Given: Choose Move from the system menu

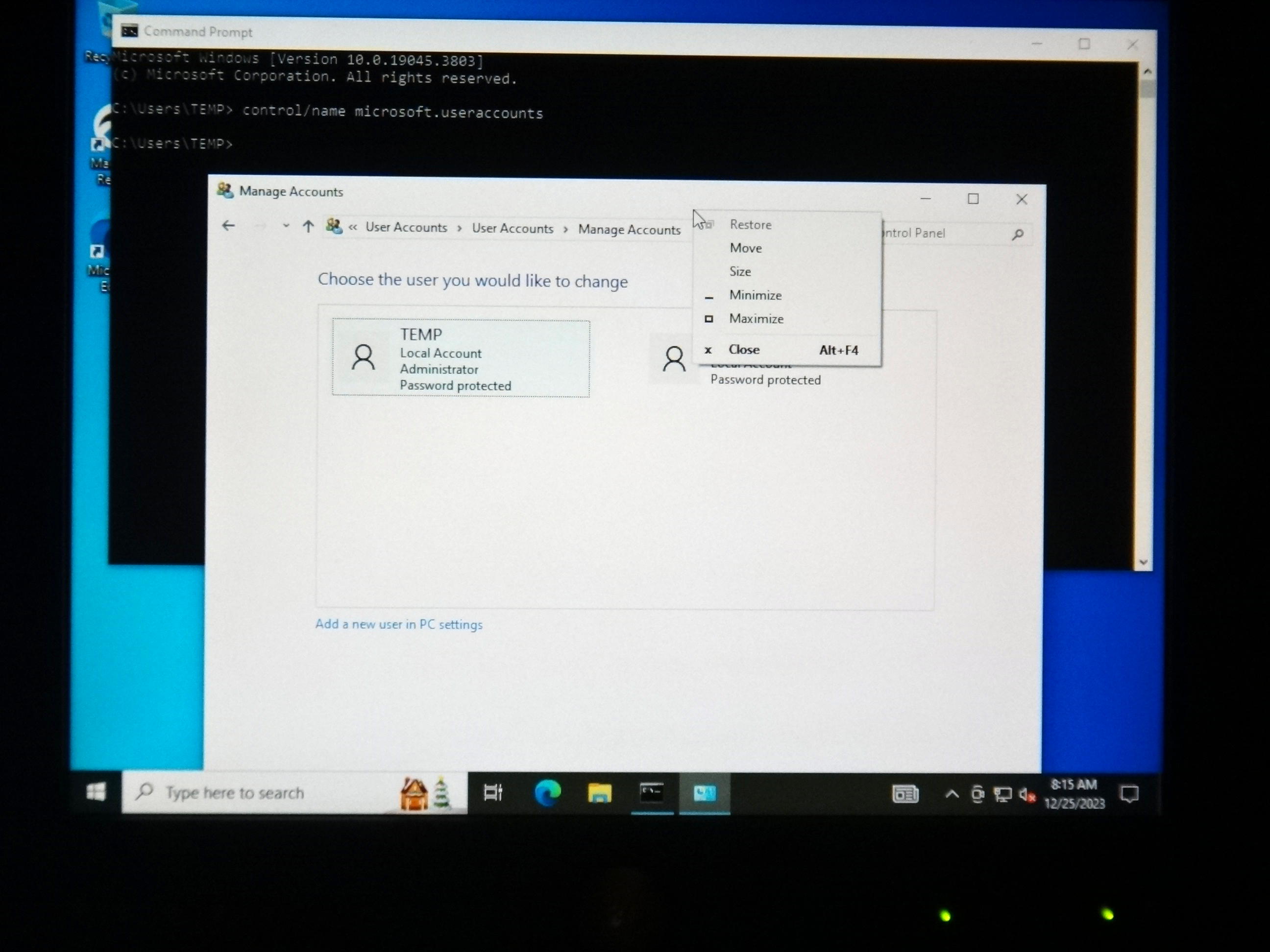Looking at the screenshot, I should 786,248.
